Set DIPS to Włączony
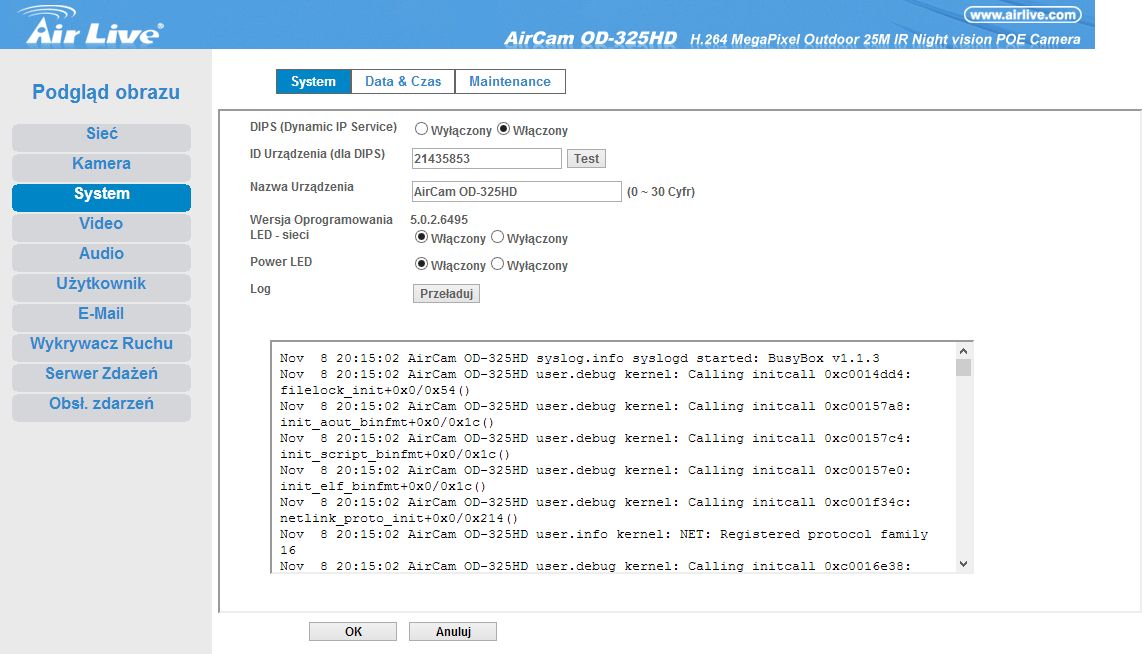Image resolution: width=1142 pixels, height=654 pixels. [x=503, y=129]
